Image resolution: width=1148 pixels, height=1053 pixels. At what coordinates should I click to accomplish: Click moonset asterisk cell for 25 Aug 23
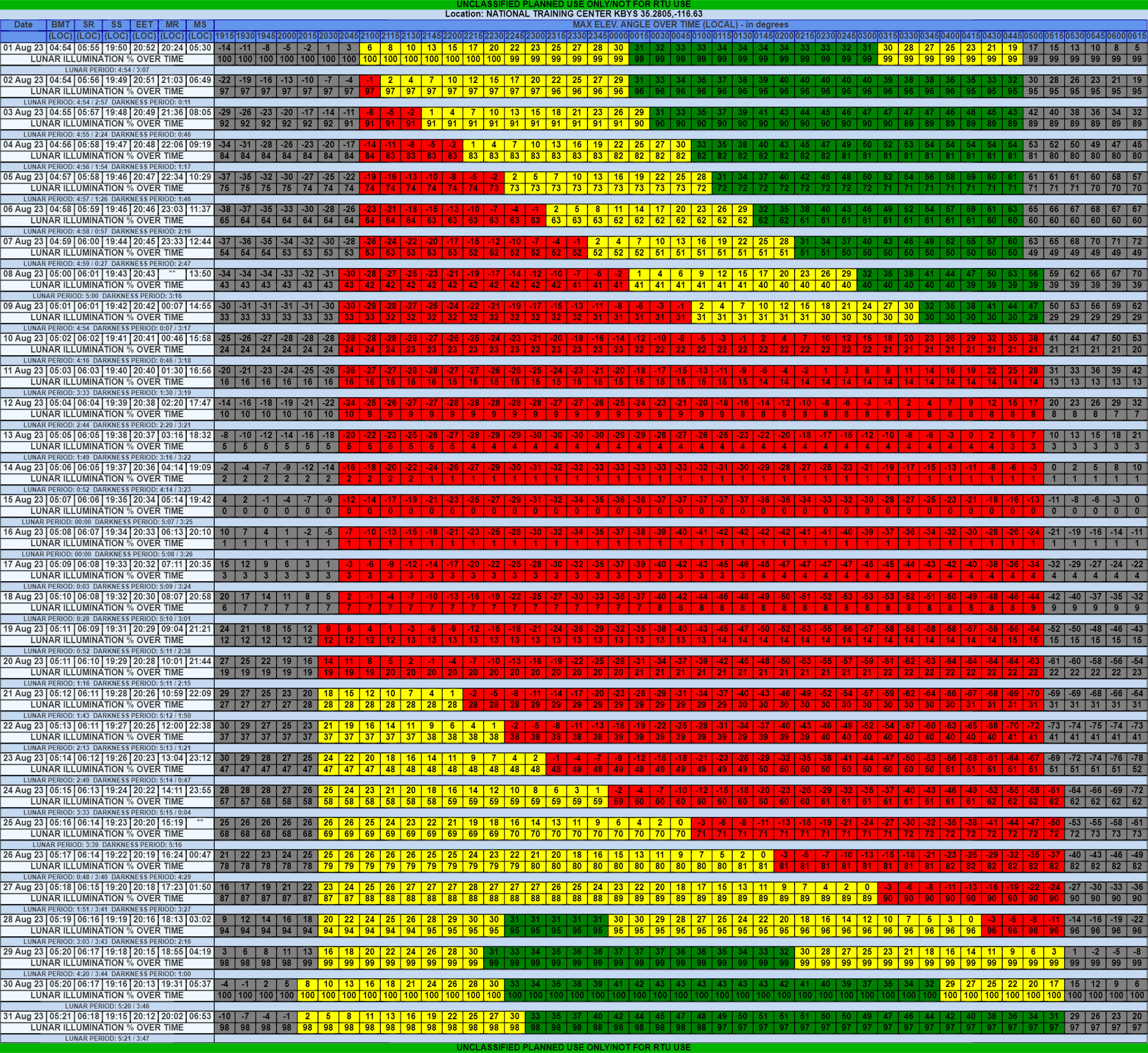click(200, 822)
